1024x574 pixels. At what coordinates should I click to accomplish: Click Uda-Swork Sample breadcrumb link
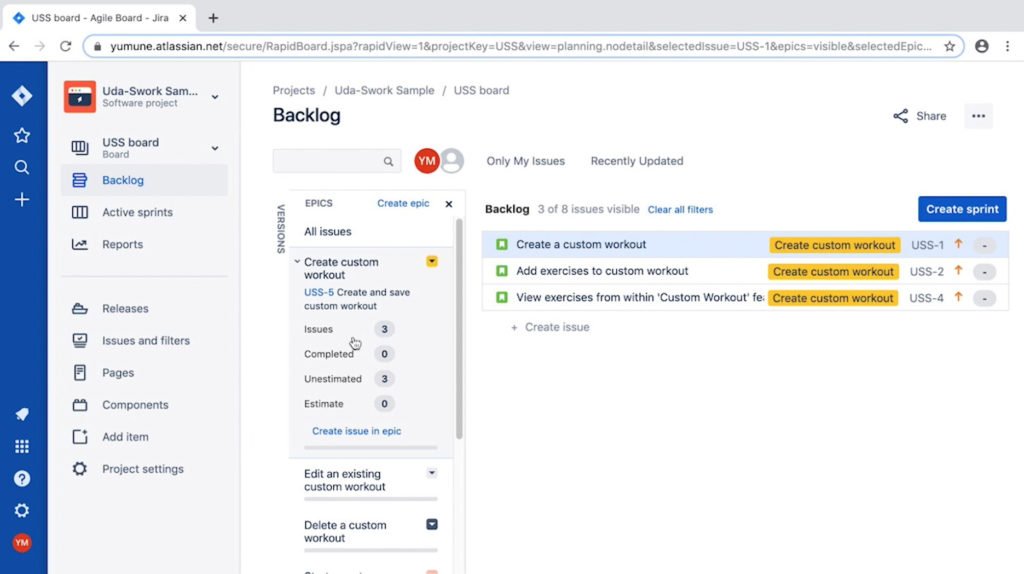[384, 90]
